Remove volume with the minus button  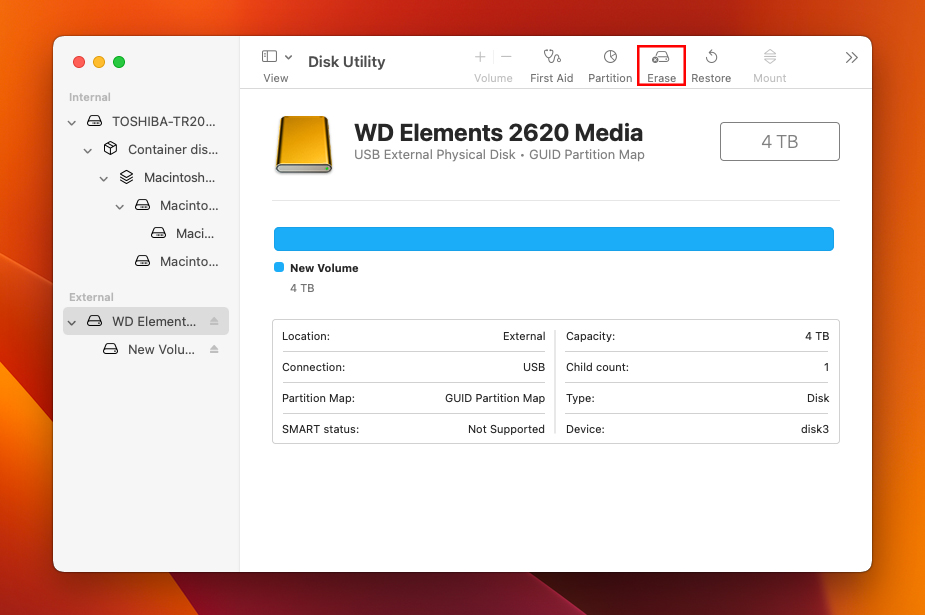point(506,57)
